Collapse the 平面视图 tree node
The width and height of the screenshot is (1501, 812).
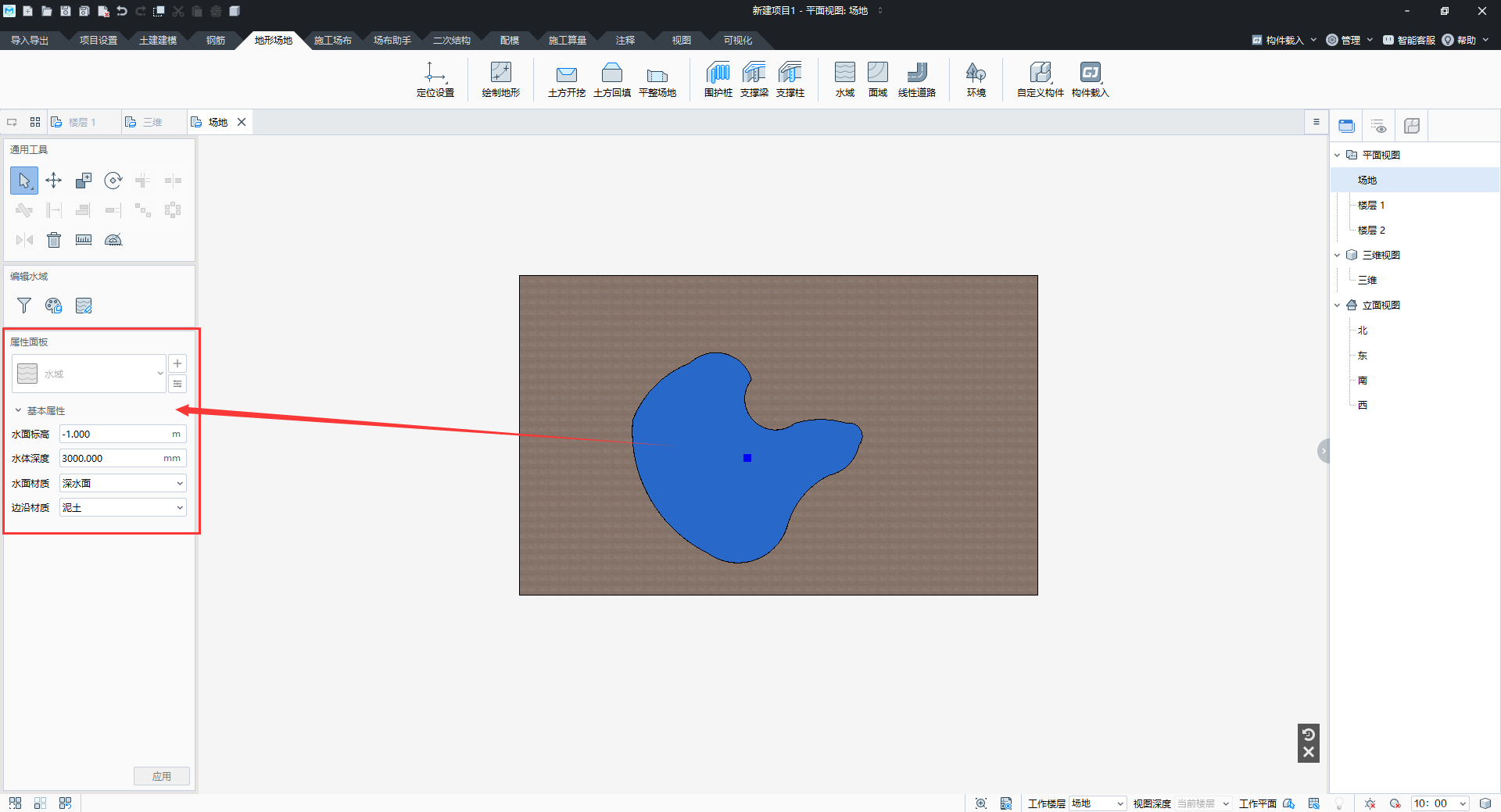click(x=1337, y=155)
